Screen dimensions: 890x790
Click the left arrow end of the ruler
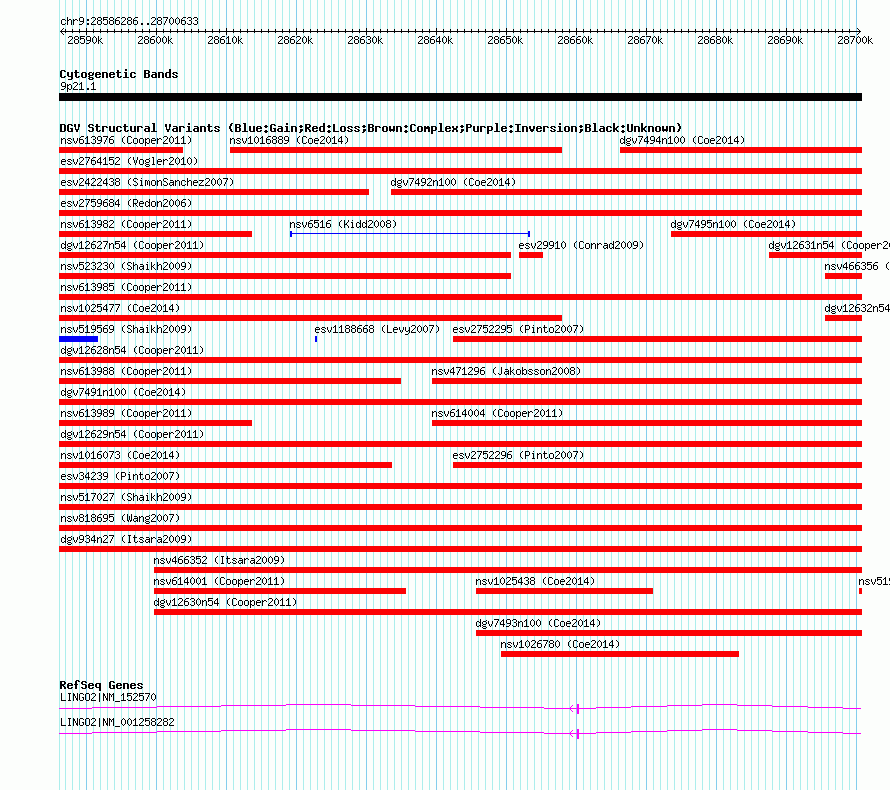pyautogui.click(x=62, y=31)
